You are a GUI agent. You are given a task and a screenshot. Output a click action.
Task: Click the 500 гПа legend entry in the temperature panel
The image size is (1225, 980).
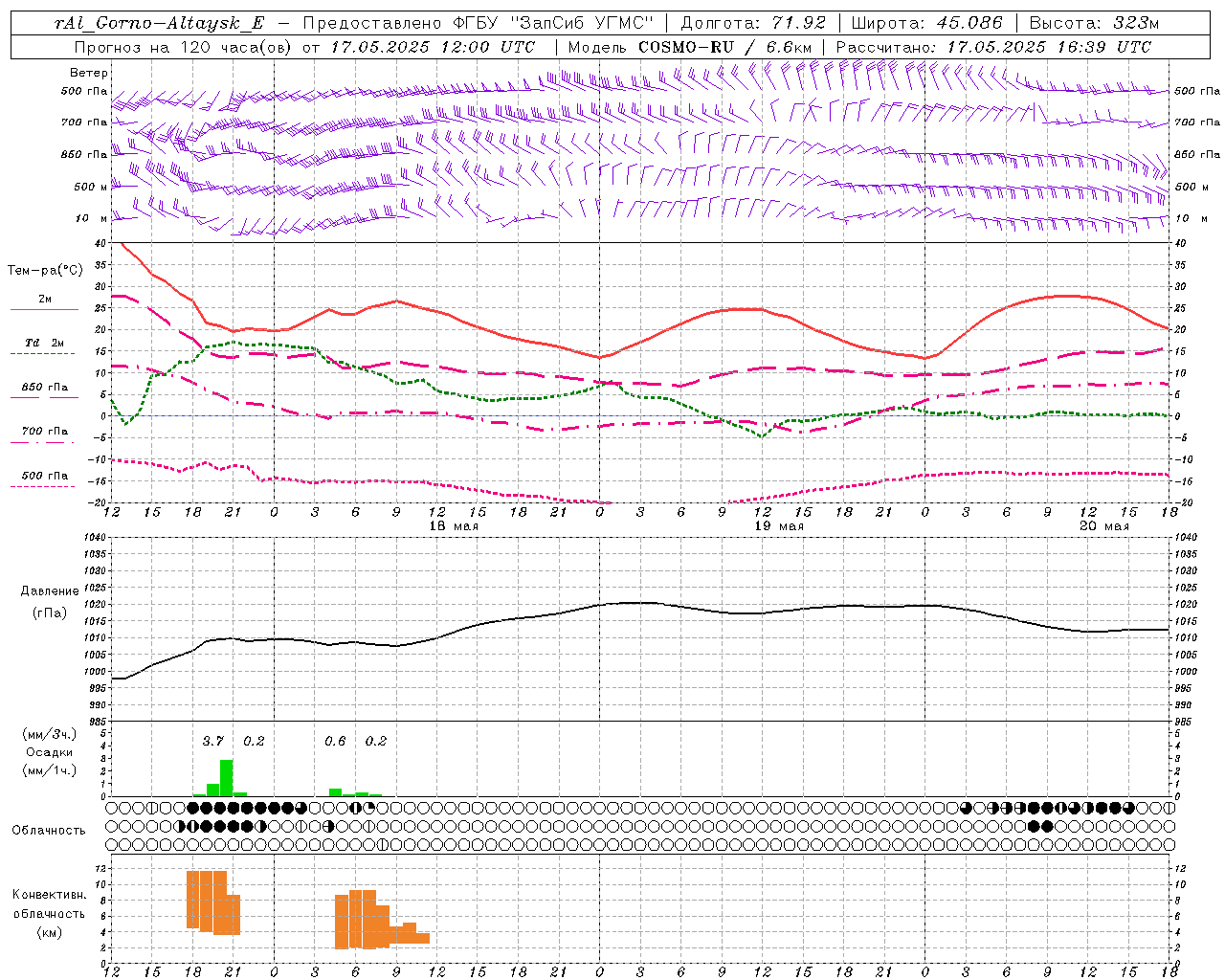[45, 476]
